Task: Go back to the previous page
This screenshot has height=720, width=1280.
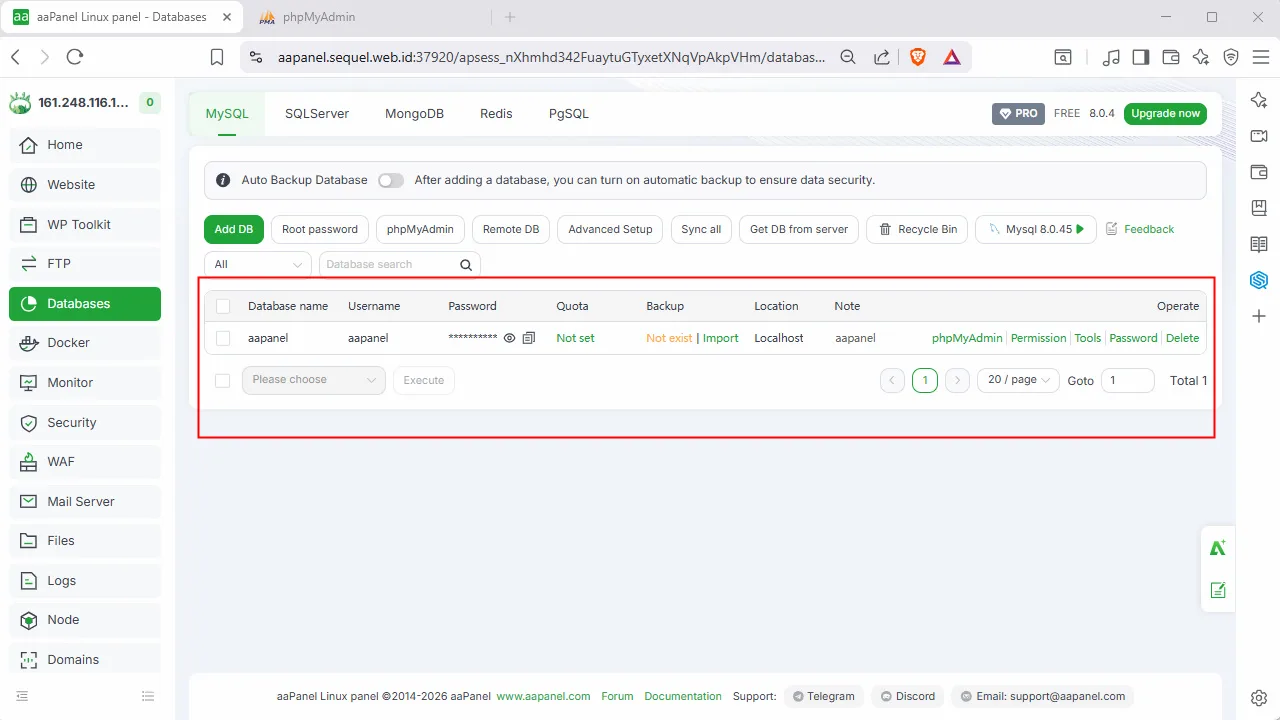Action: click(x=15, y=57)
